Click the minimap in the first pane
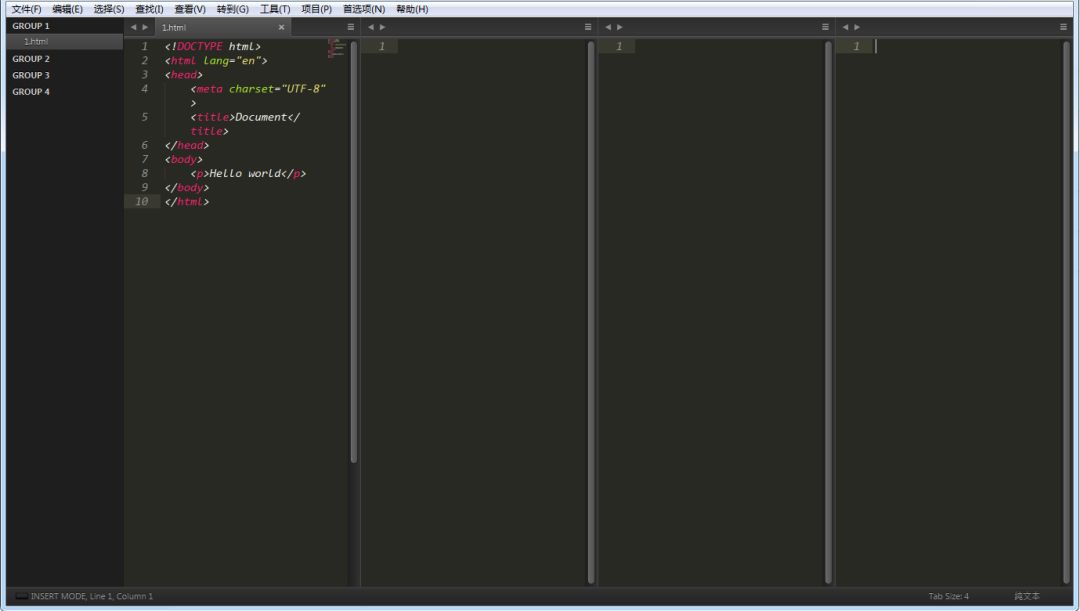The height and width of the screenshot is (611, 1080). point(336,48)
